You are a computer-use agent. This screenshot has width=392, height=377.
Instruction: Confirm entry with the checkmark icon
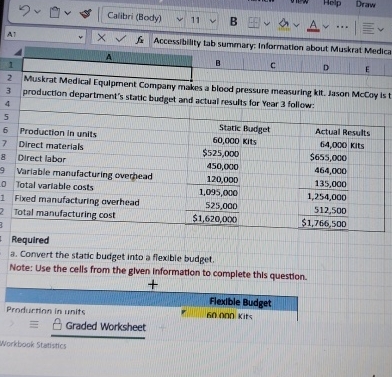(x=120, y=39)
